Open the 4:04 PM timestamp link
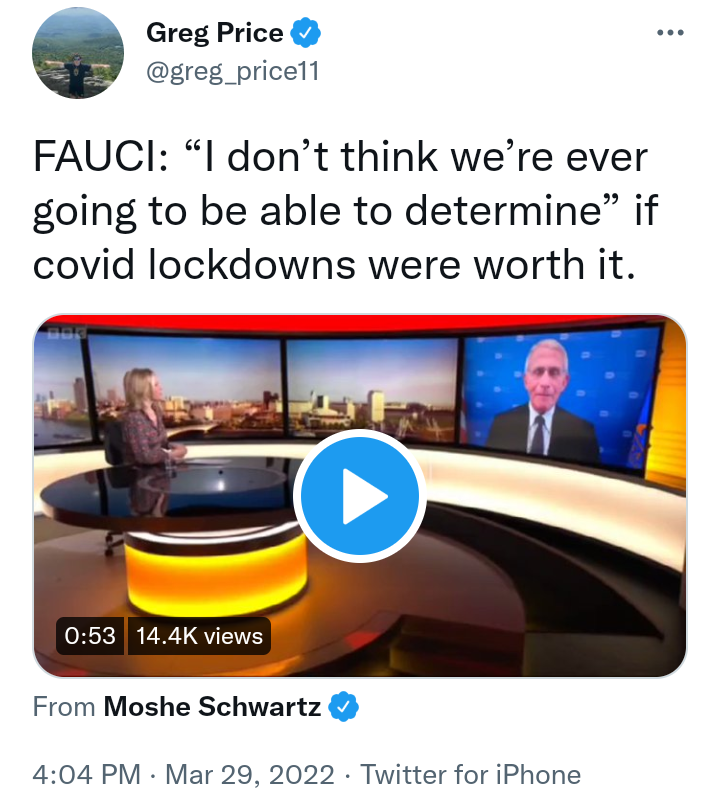The width and height of the screenshot is (720, 802). click(86, 774)
